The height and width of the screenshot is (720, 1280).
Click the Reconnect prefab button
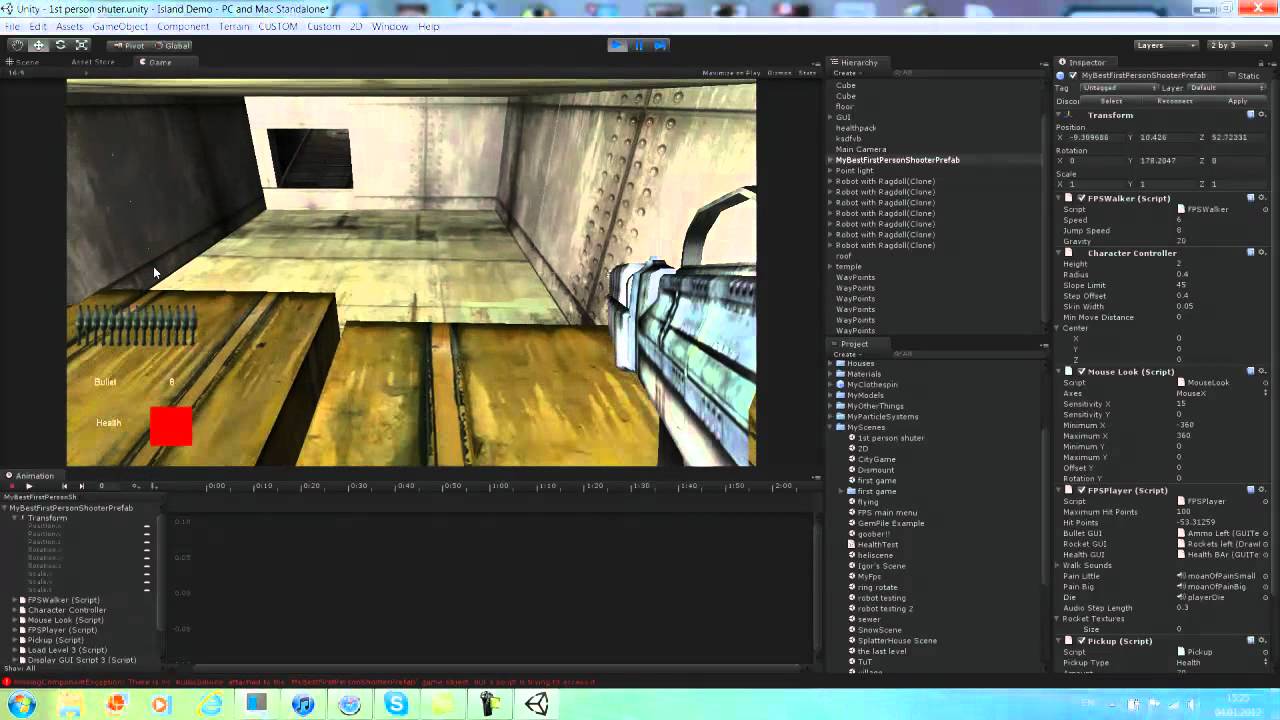point(1175,101)
